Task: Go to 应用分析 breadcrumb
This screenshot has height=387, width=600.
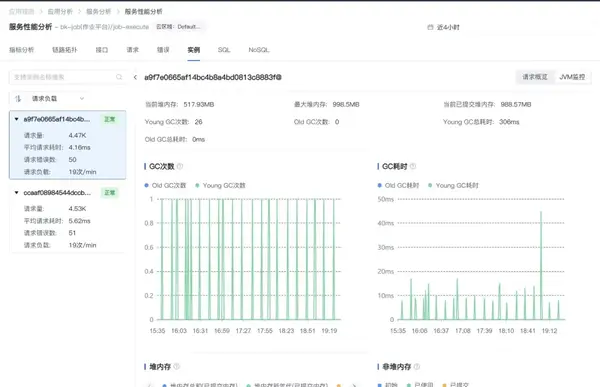Action: 60,11
